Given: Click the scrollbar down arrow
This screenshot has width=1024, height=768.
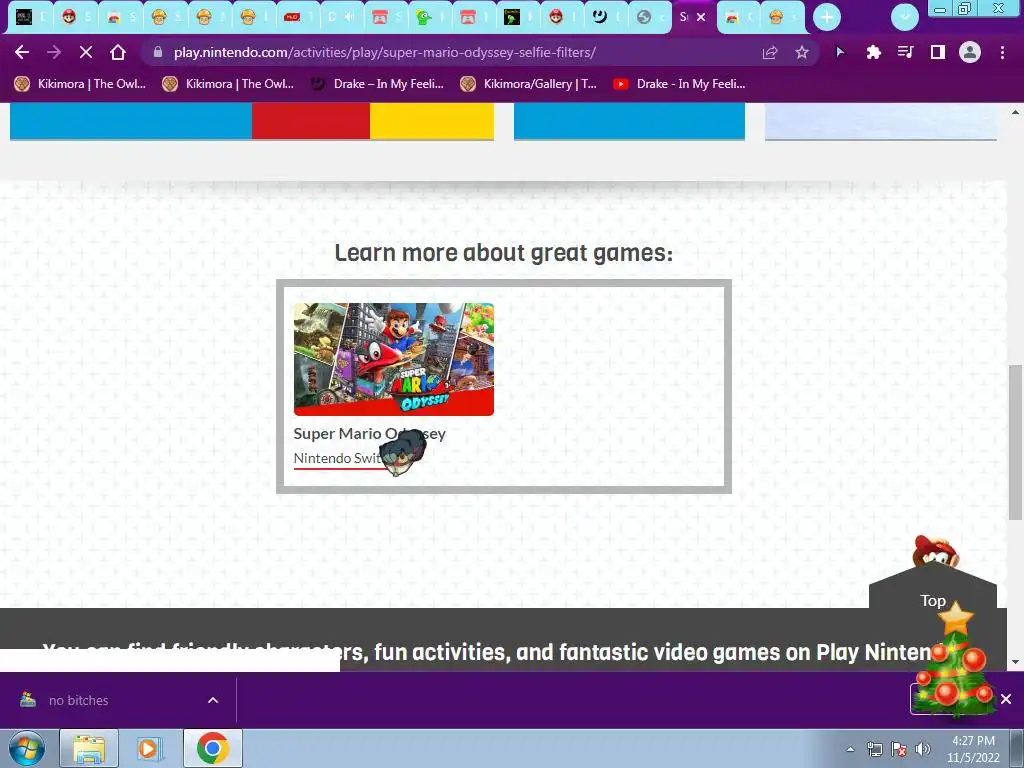Looking at the screenshot, I should [1015, 662].
